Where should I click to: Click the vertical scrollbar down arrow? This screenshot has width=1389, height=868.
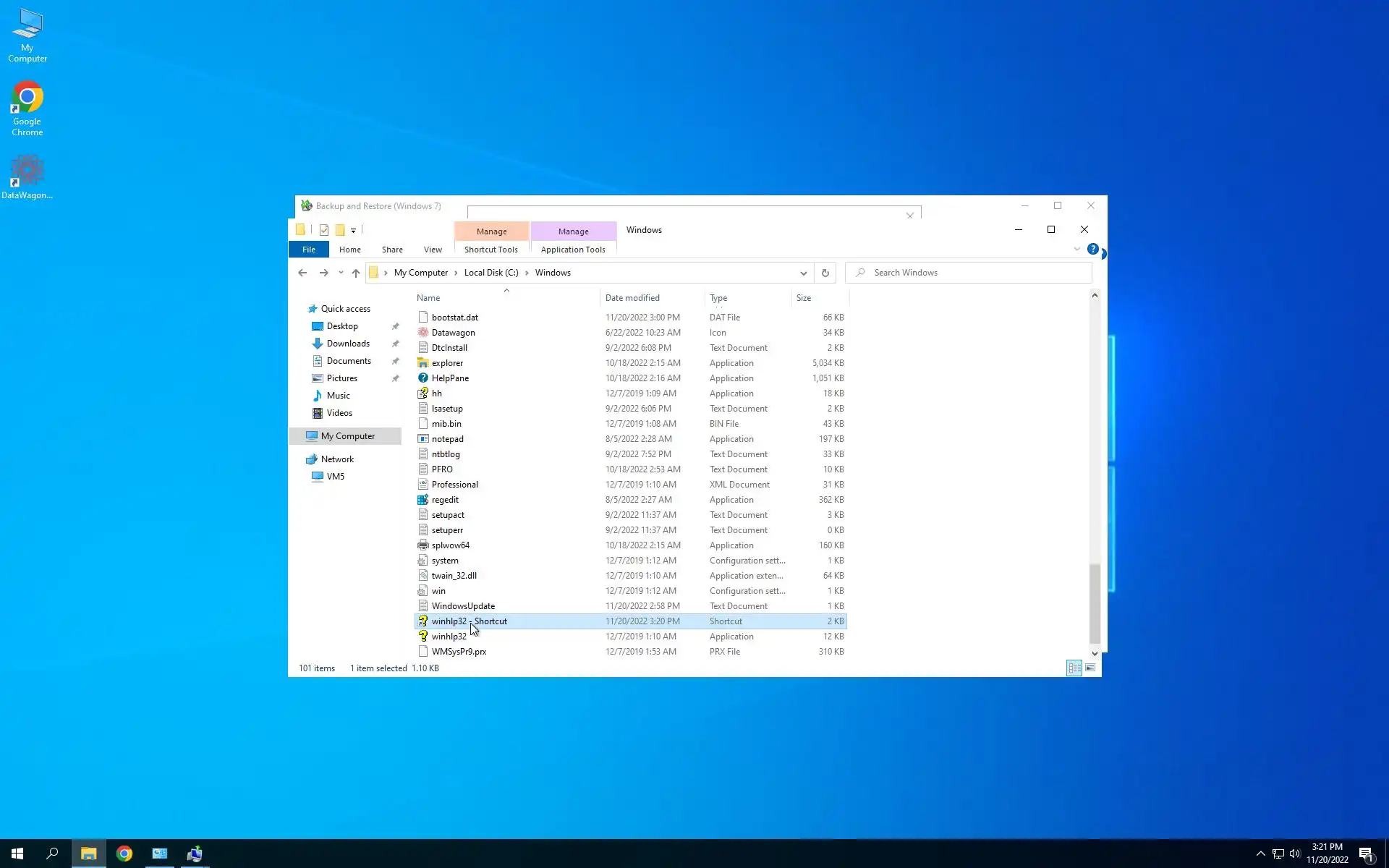point(1094,653)
